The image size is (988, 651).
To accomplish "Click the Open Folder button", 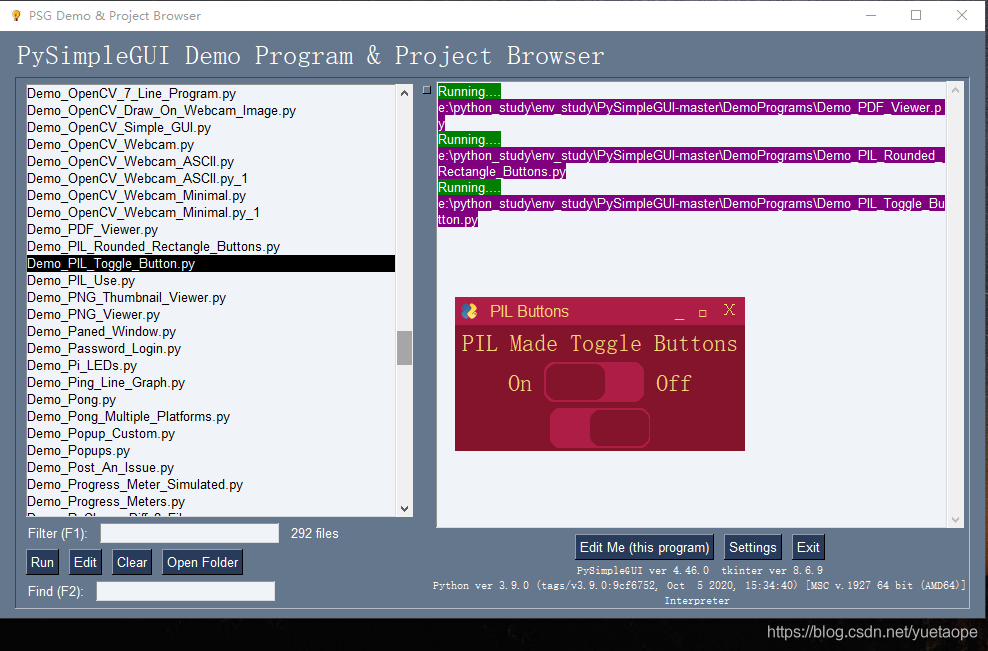I will point(202,562).
